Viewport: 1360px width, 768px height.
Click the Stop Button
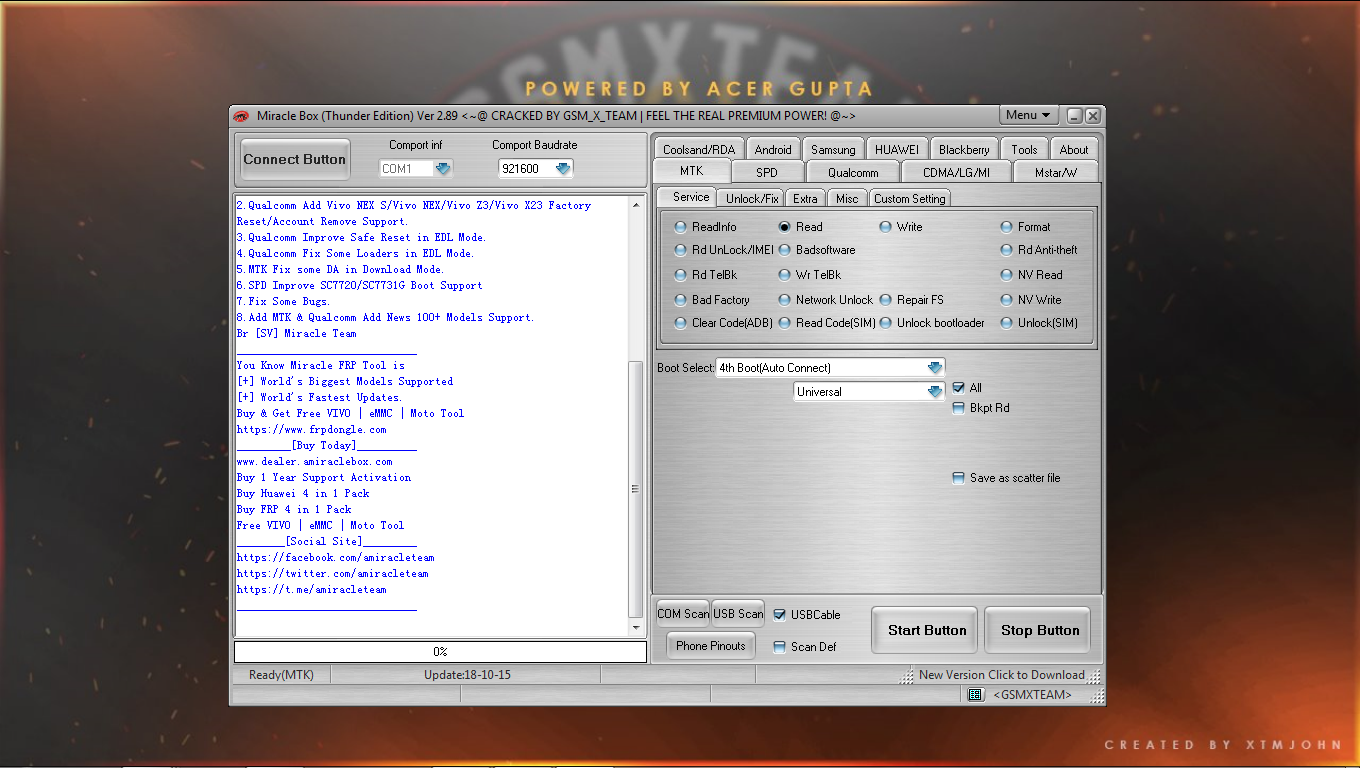[x=1040, y=630]
